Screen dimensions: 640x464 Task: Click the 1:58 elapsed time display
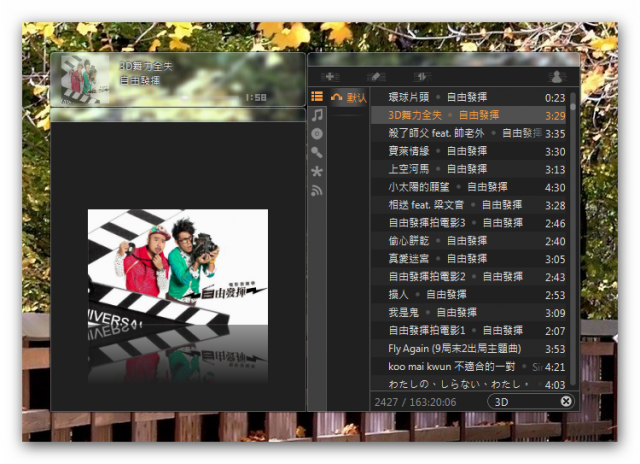tap(256, 98)
